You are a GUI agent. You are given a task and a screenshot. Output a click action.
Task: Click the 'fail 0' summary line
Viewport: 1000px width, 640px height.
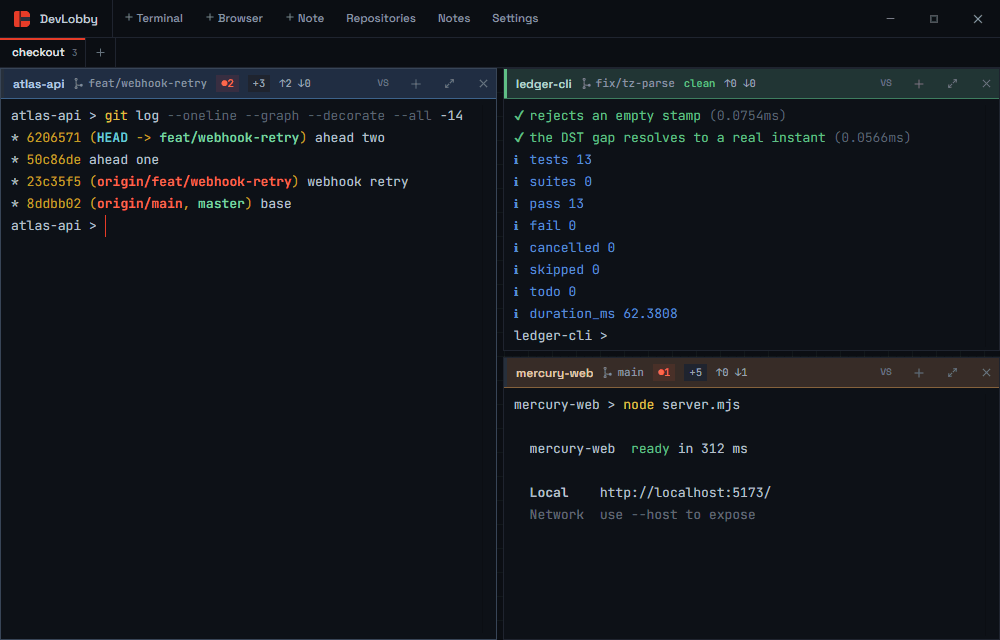545,226
